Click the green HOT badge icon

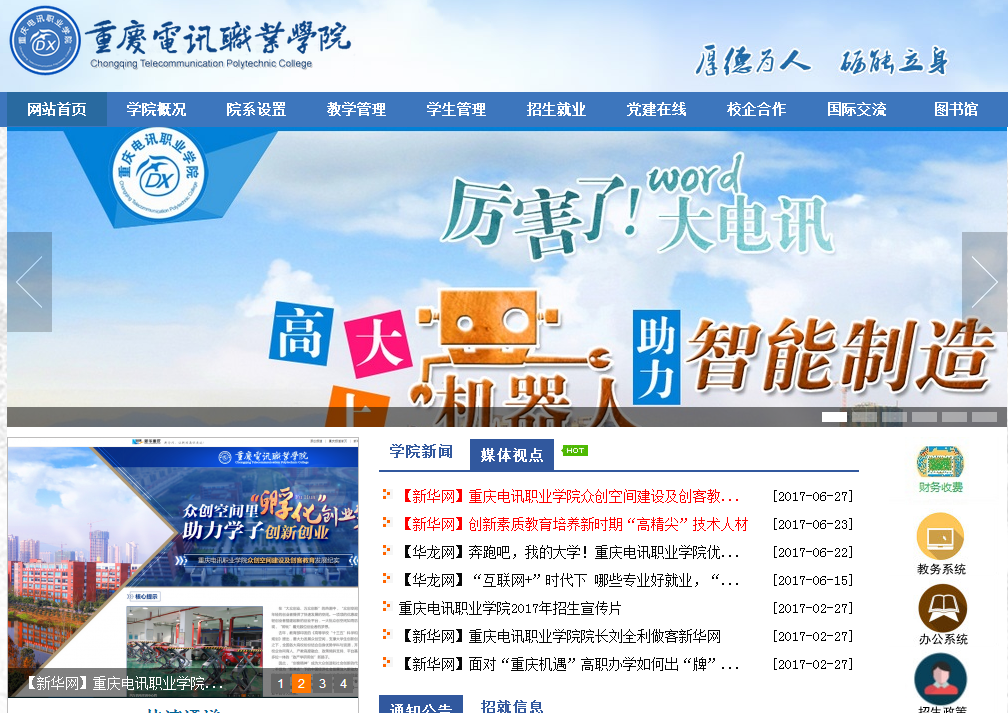(575, 451)
